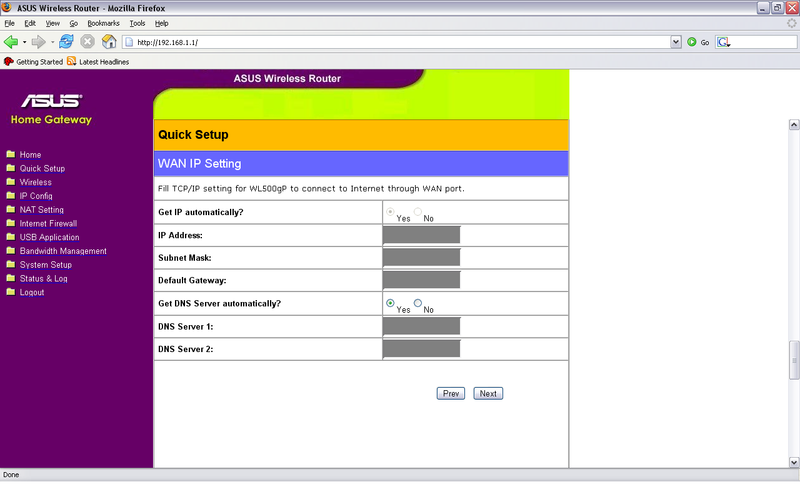Open the NAT Setting sidebar link

coord(42,210)
